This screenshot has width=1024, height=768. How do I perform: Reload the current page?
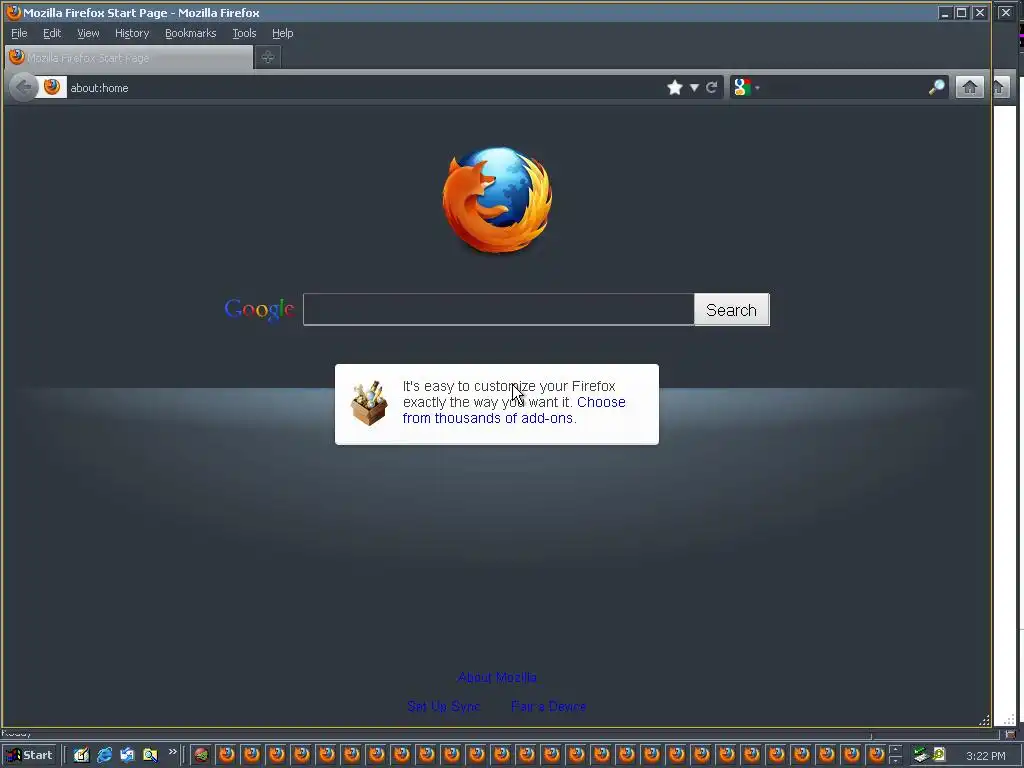(x=712, y=88)
